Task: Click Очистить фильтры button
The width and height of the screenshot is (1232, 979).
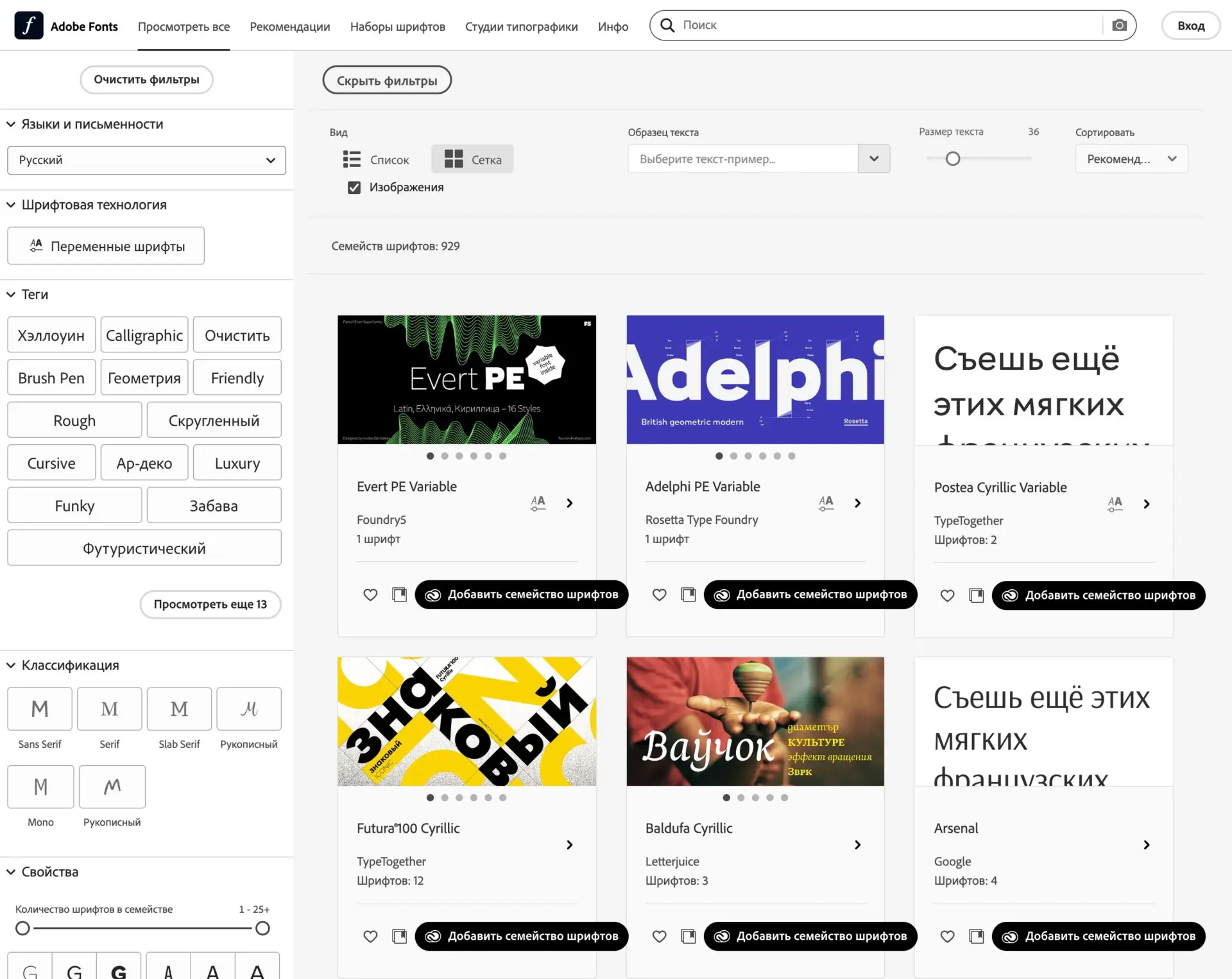Action: (x=146, y=80)
